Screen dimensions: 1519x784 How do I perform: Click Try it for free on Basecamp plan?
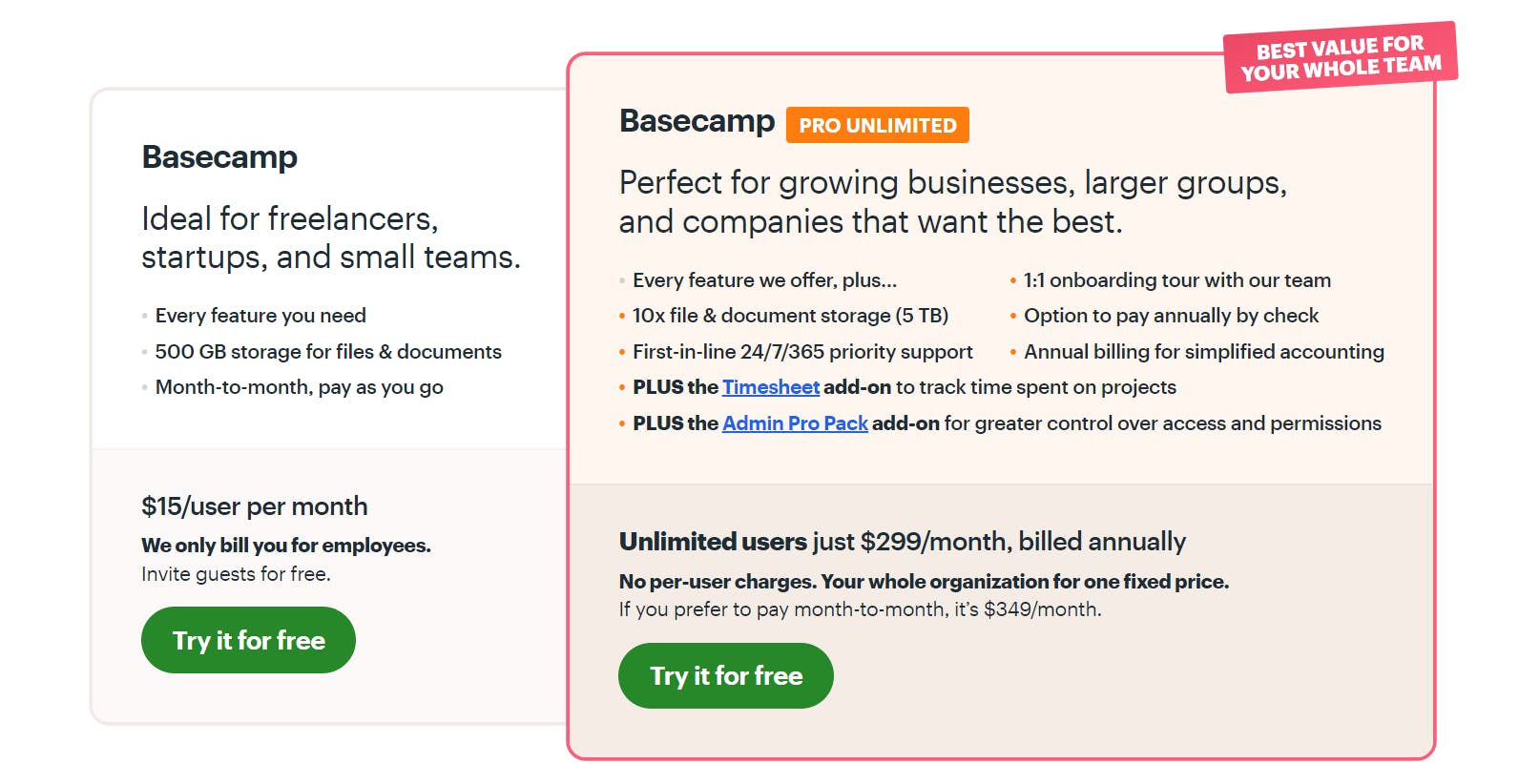(x=247, y=640)
